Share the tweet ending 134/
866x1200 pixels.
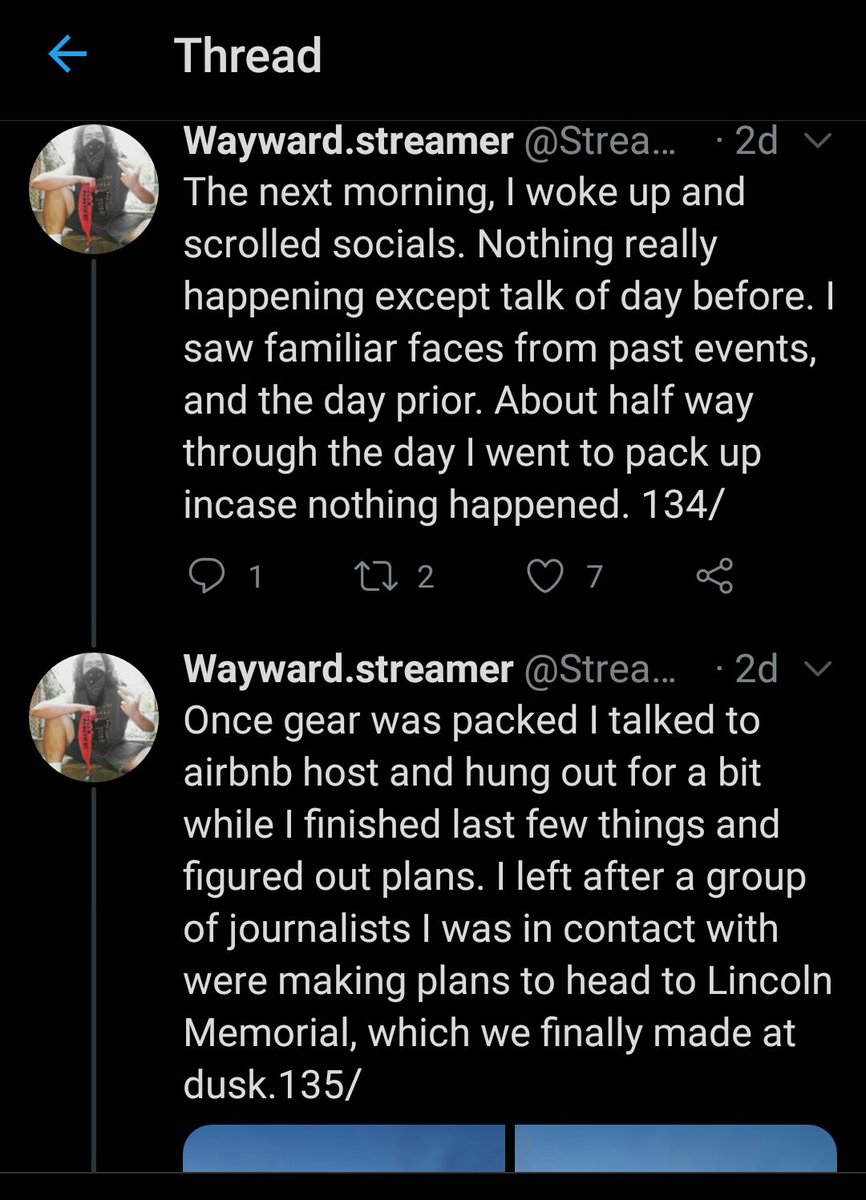(x=714, y=576)
